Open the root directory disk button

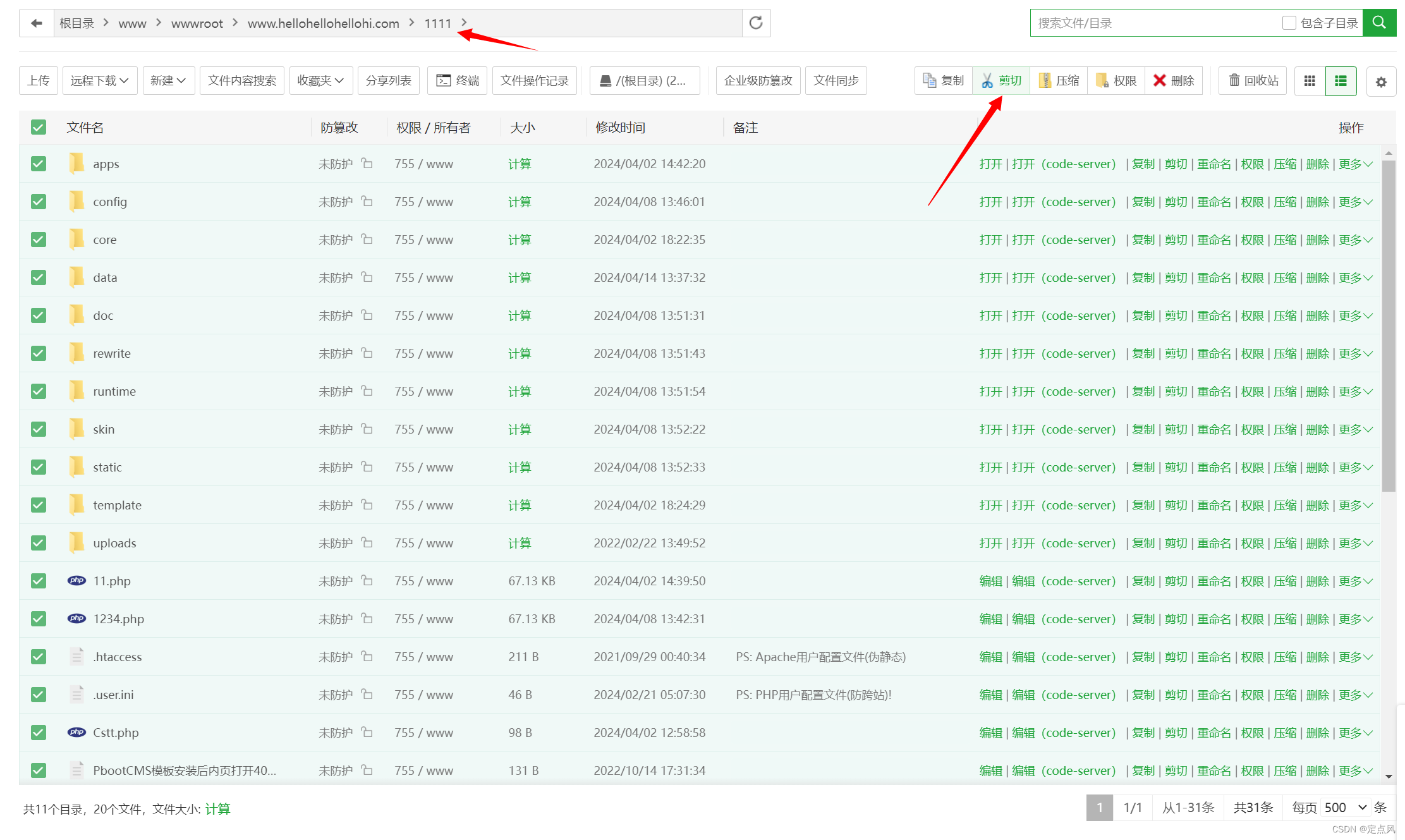[645, 81]
